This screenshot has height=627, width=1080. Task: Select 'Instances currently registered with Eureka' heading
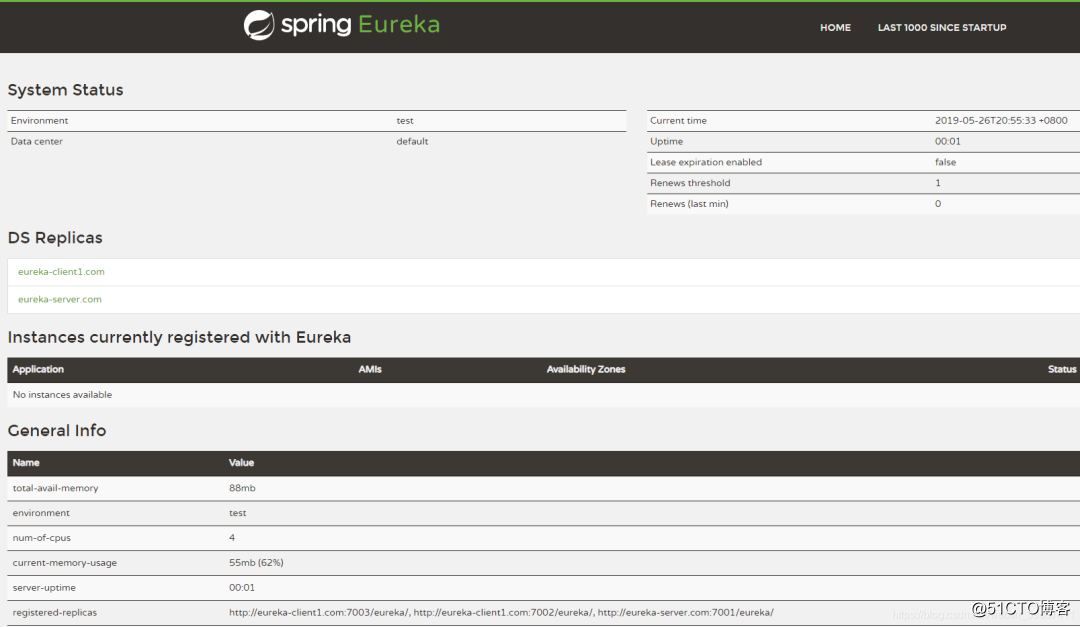click(179, 337)
